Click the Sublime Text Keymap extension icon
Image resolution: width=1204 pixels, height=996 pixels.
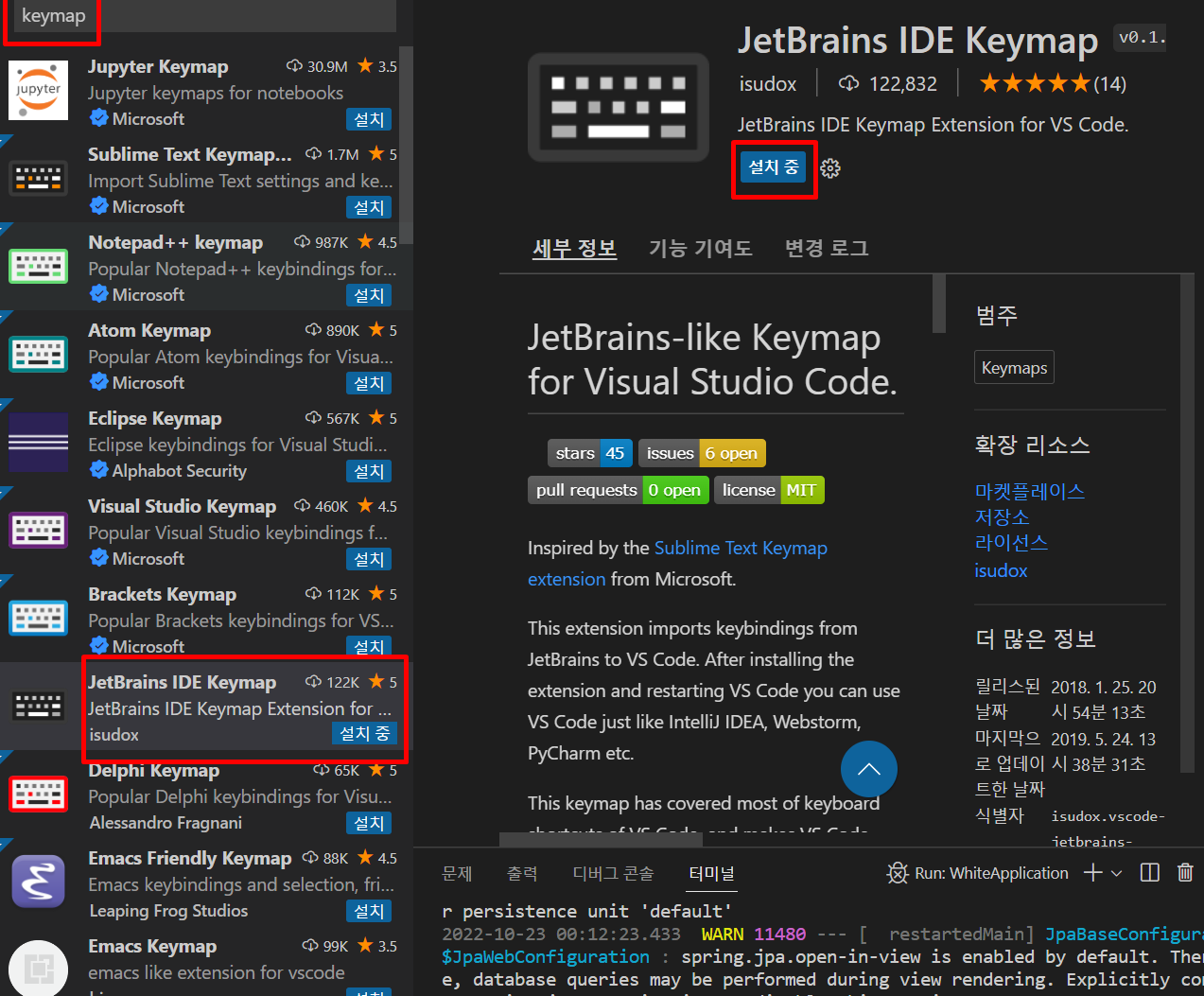click(x=39, y=178)
